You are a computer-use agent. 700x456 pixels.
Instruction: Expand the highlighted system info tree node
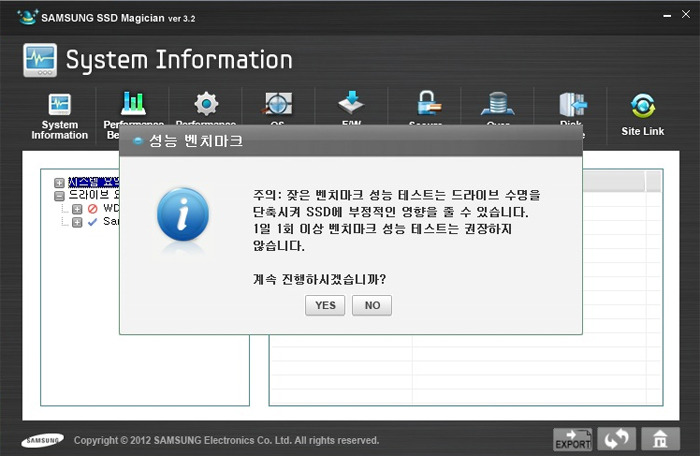(x=59, y=183)
